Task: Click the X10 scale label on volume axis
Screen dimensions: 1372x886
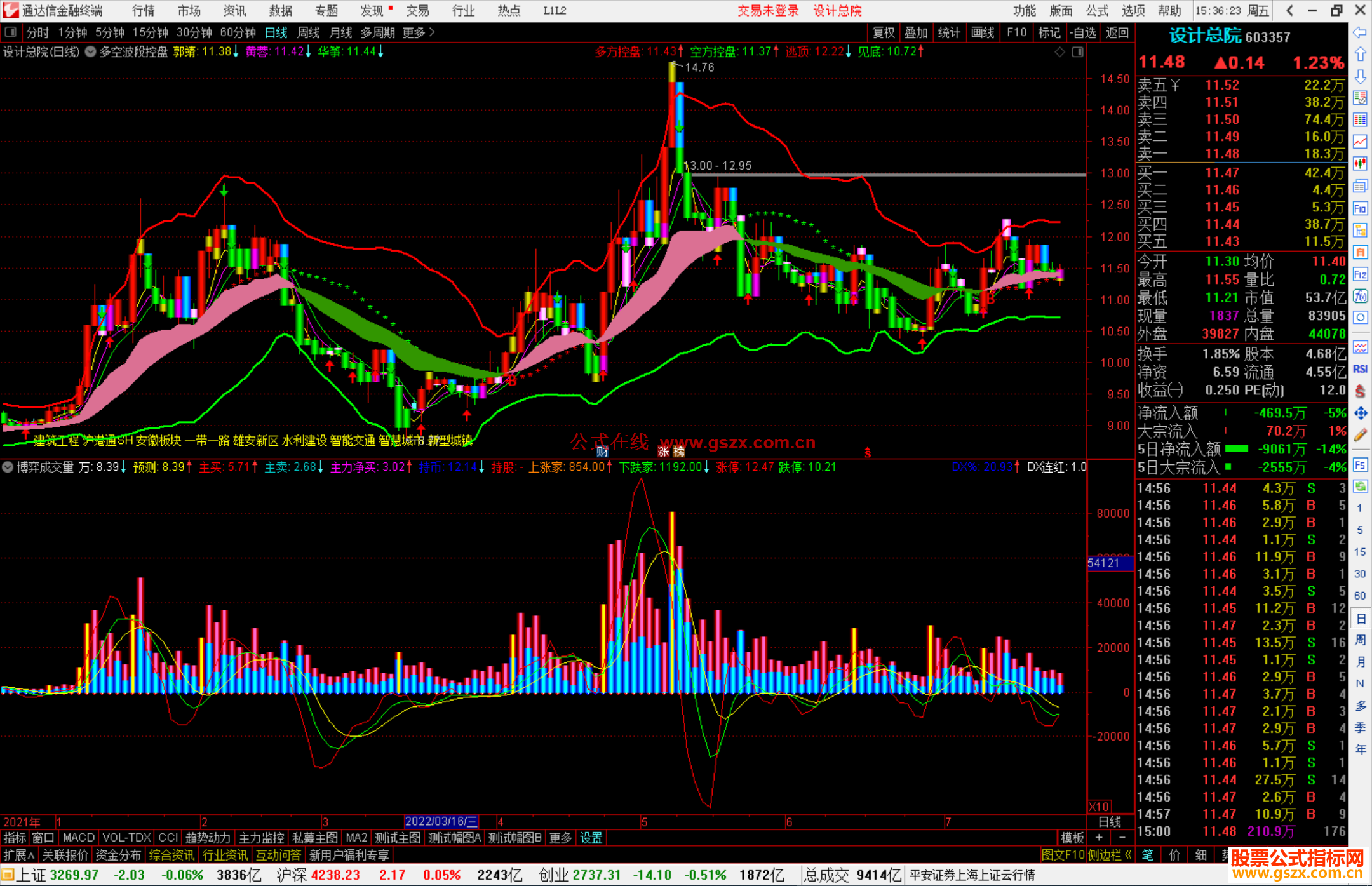Action: 1099,807
